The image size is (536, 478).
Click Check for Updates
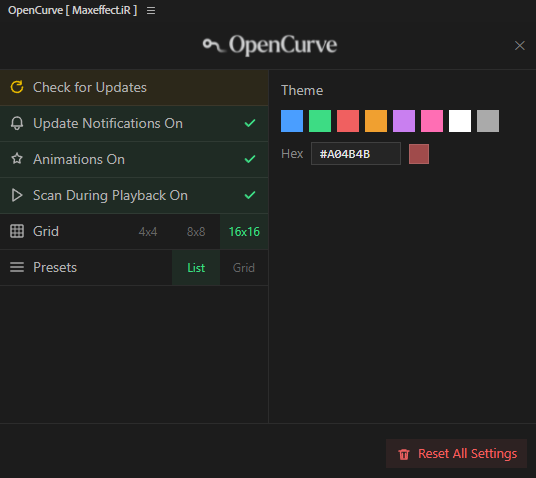pos(134,88)
